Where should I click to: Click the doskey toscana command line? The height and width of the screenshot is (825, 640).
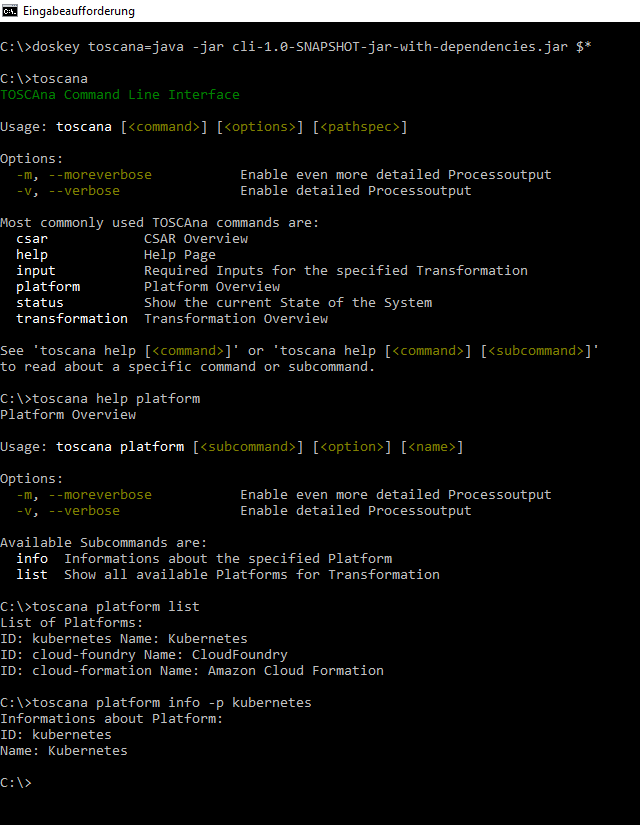[296, 47]
